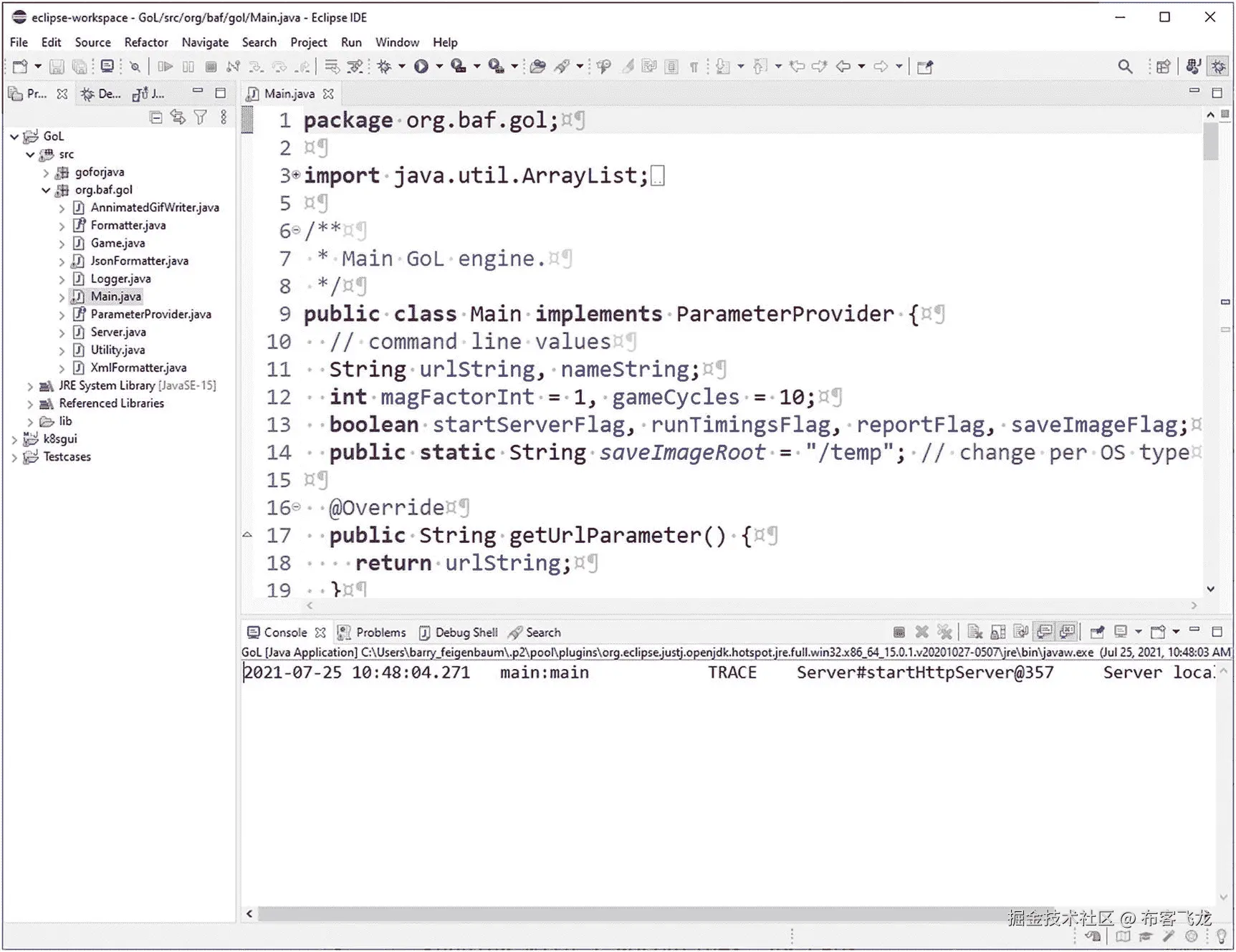Close the Main.java editor tab
Screen dimensions: 1236x952
pyautogui.click(x=328, y=94)
